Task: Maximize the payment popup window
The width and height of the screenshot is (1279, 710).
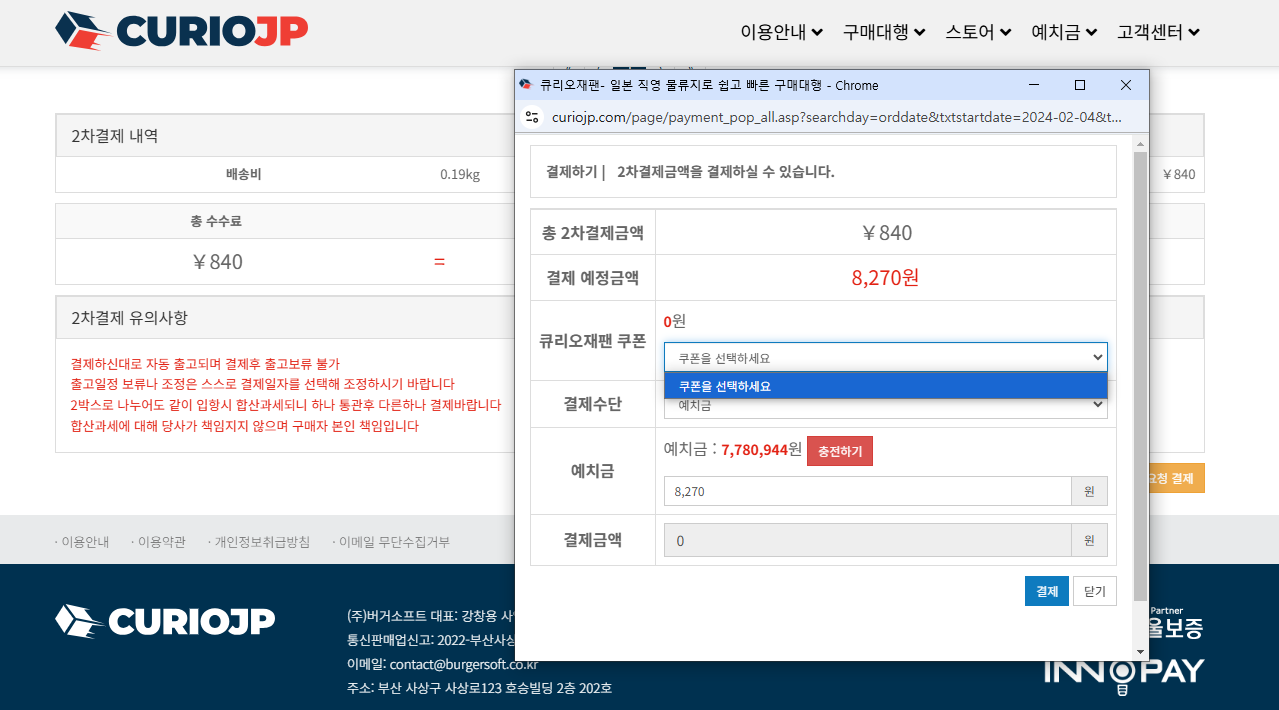Action: click(1080, 85)
